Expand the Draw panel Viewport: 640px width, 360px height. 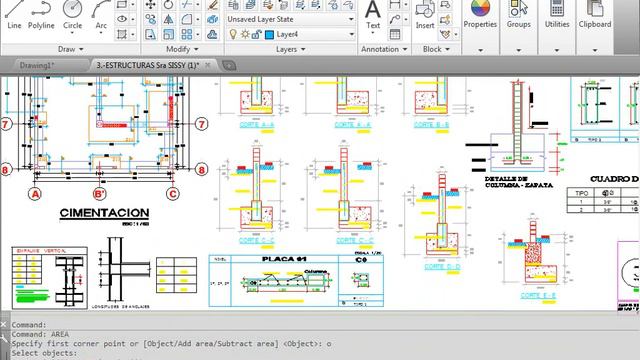(x=71, y=49)
